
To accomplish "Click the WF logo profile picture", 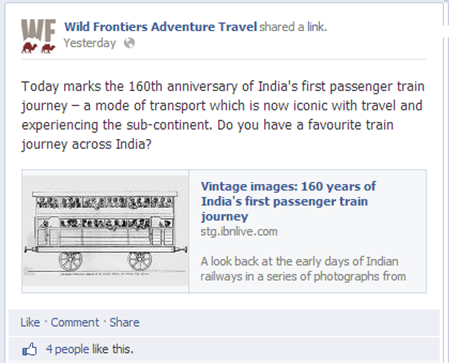I will click(x=38, y=36).
